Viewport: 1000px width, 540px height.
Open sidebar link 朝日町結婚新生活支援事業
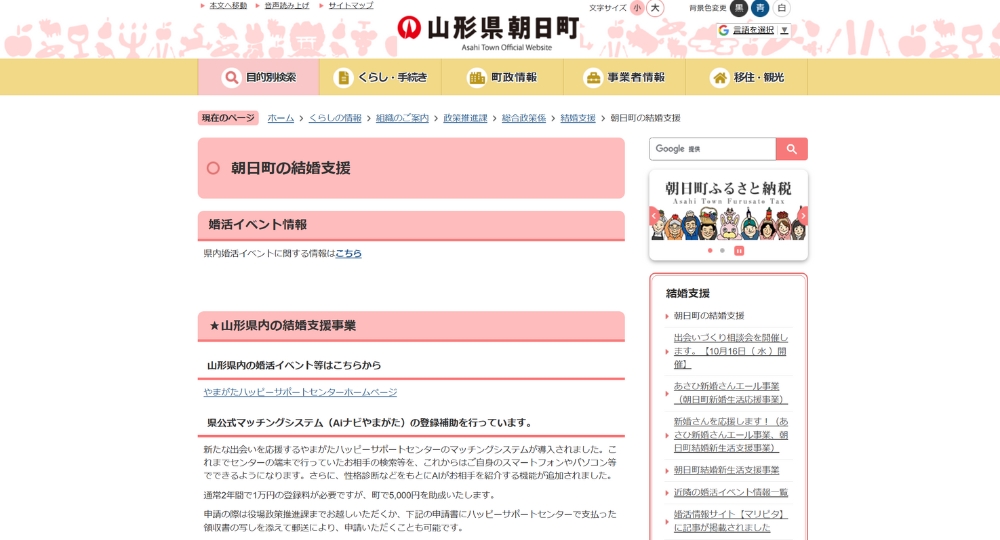pos(726,470)
